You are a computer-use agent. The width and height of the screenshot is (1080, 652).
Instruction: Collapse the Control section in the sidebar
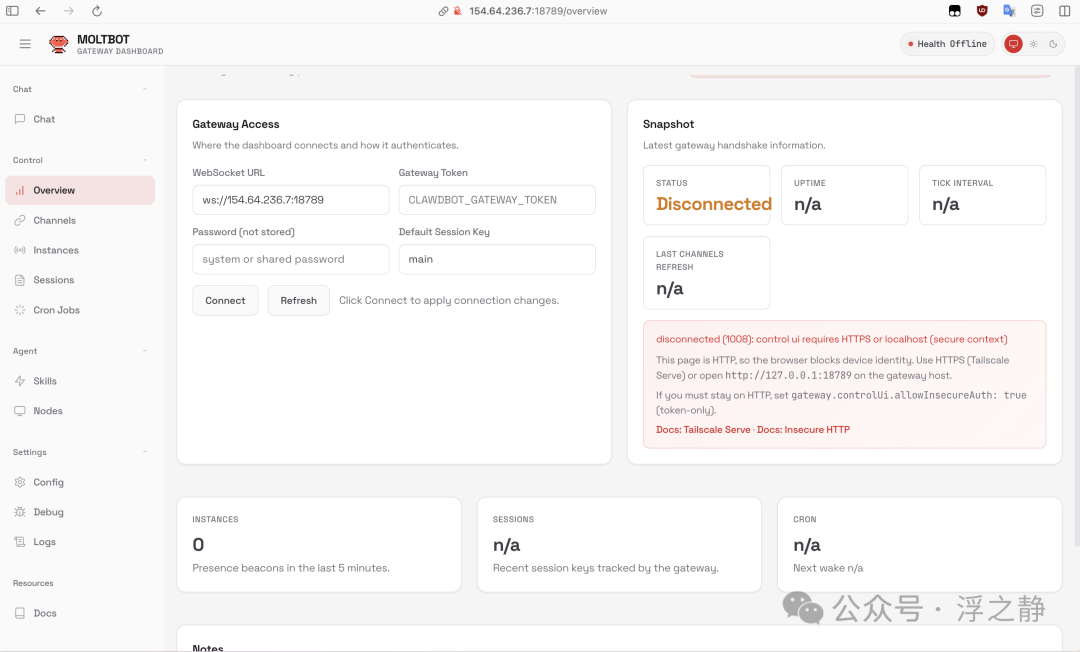(x=145, y=160)
